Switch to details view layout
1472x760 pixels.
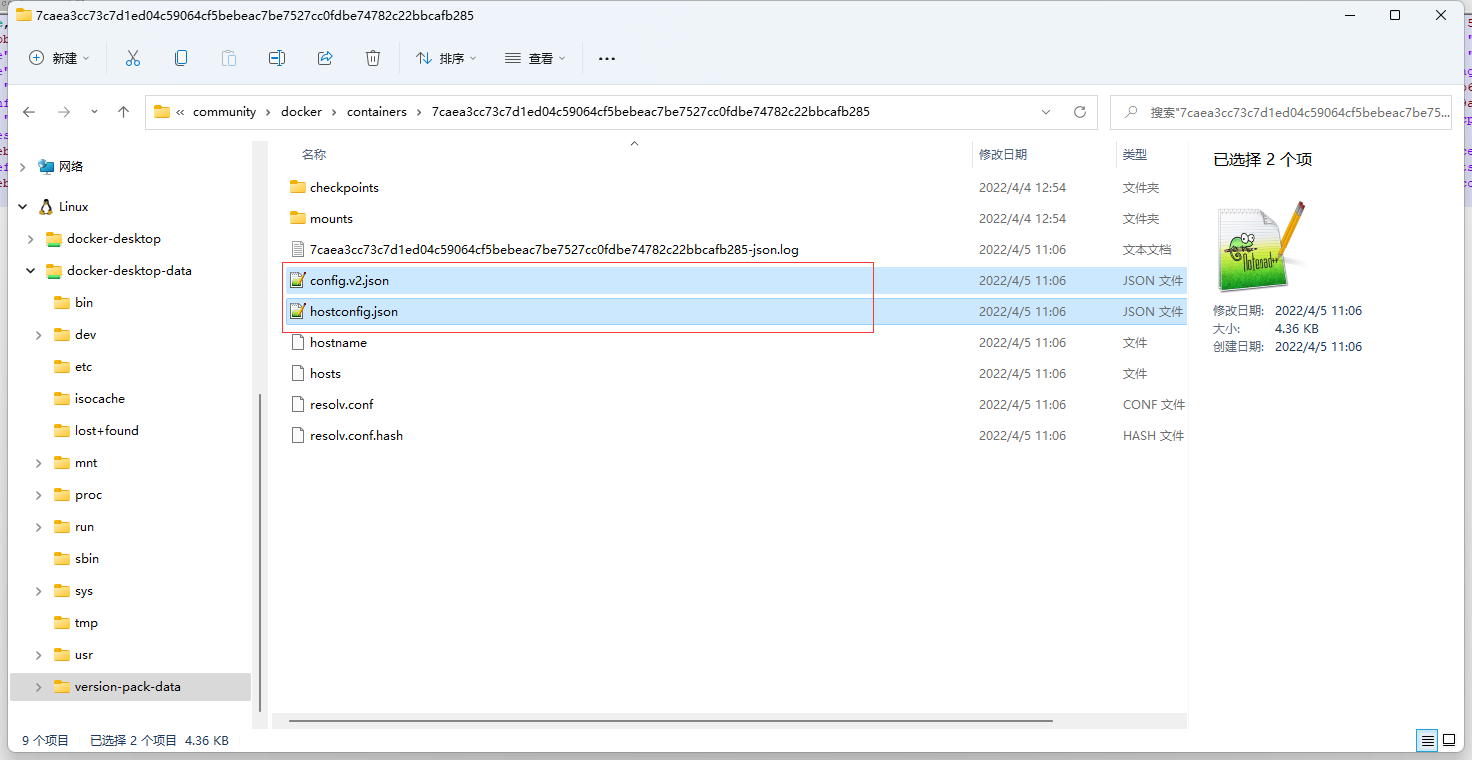[x=1427, y=741]
